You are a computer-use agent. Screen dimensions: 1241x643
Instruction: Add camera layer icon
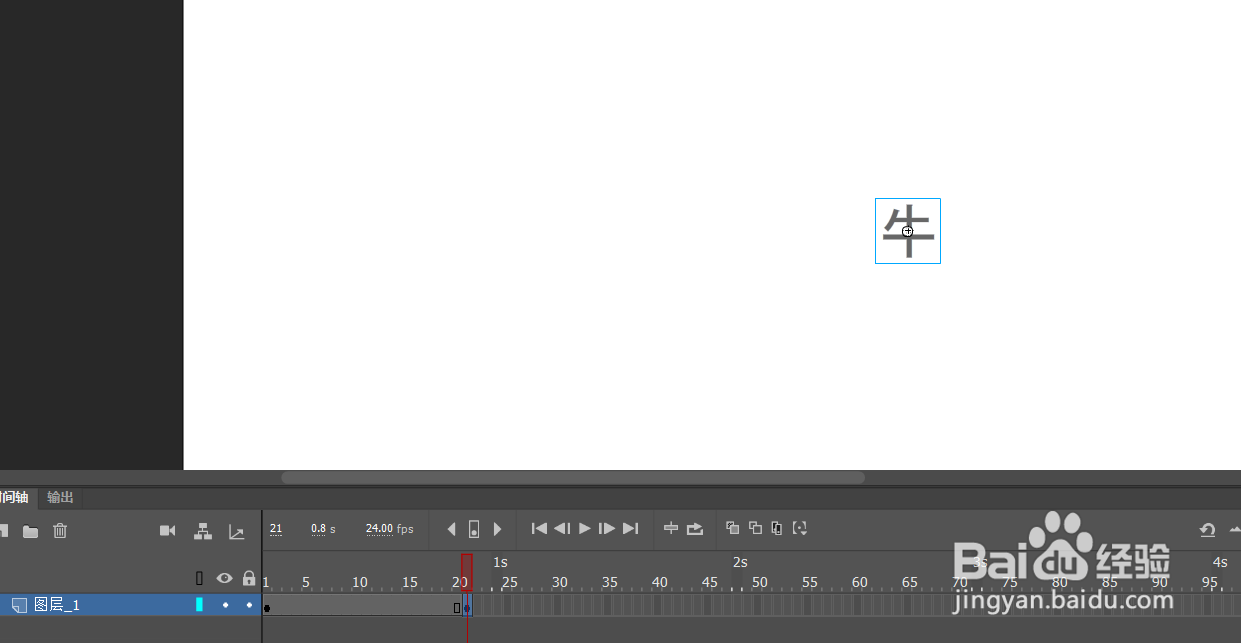tap(168, 531)
